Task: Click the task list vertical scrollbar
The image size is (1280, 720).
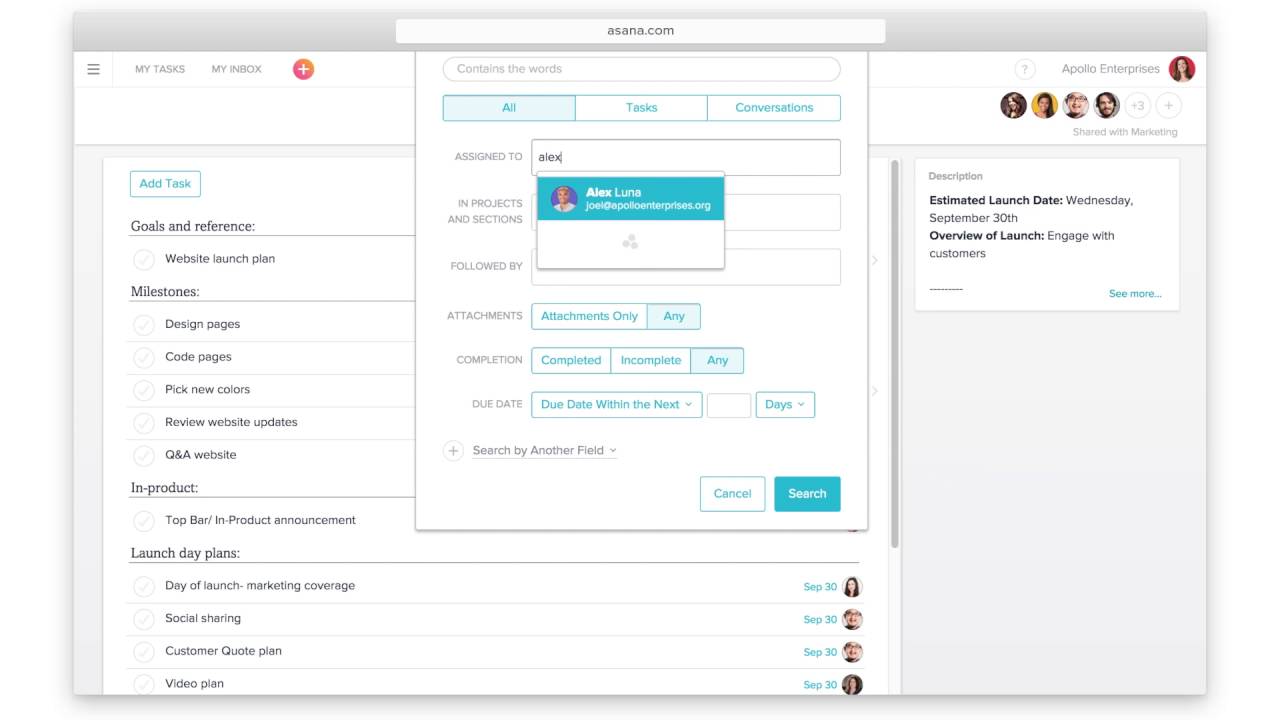Action: [894, 352]
